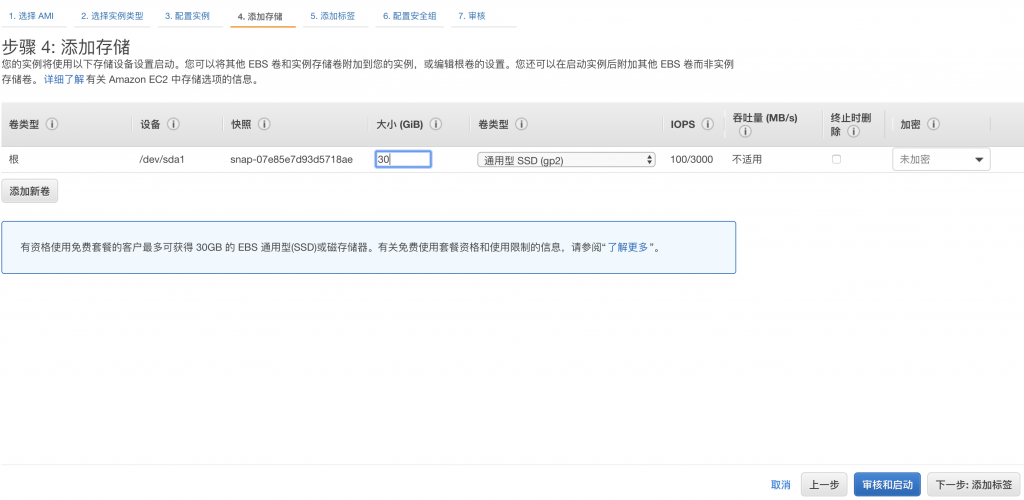Go to step 3. 配置实例 tab
Screen dimensions: 1024x500
(187, 16)
